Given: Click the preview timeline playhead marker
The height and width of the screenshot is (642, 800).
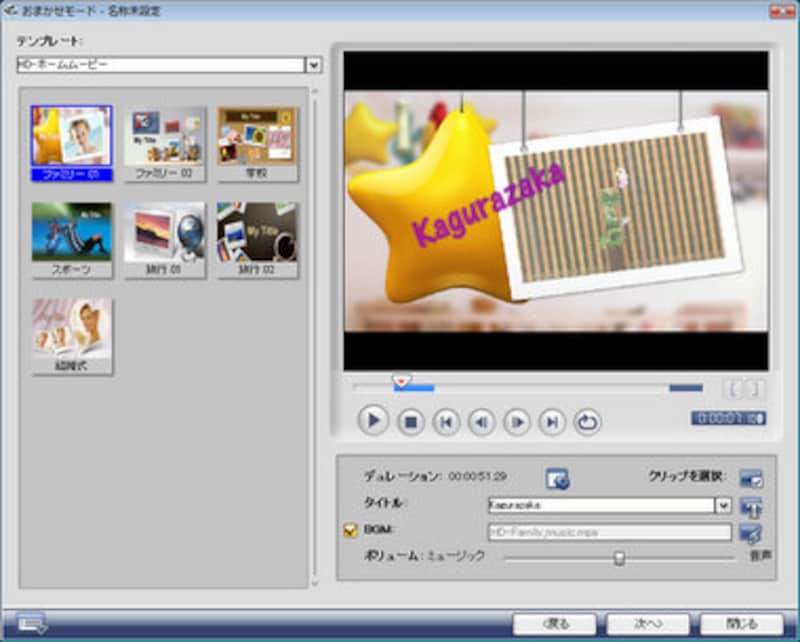Looking at the screenshot, I should pos(401,381).
